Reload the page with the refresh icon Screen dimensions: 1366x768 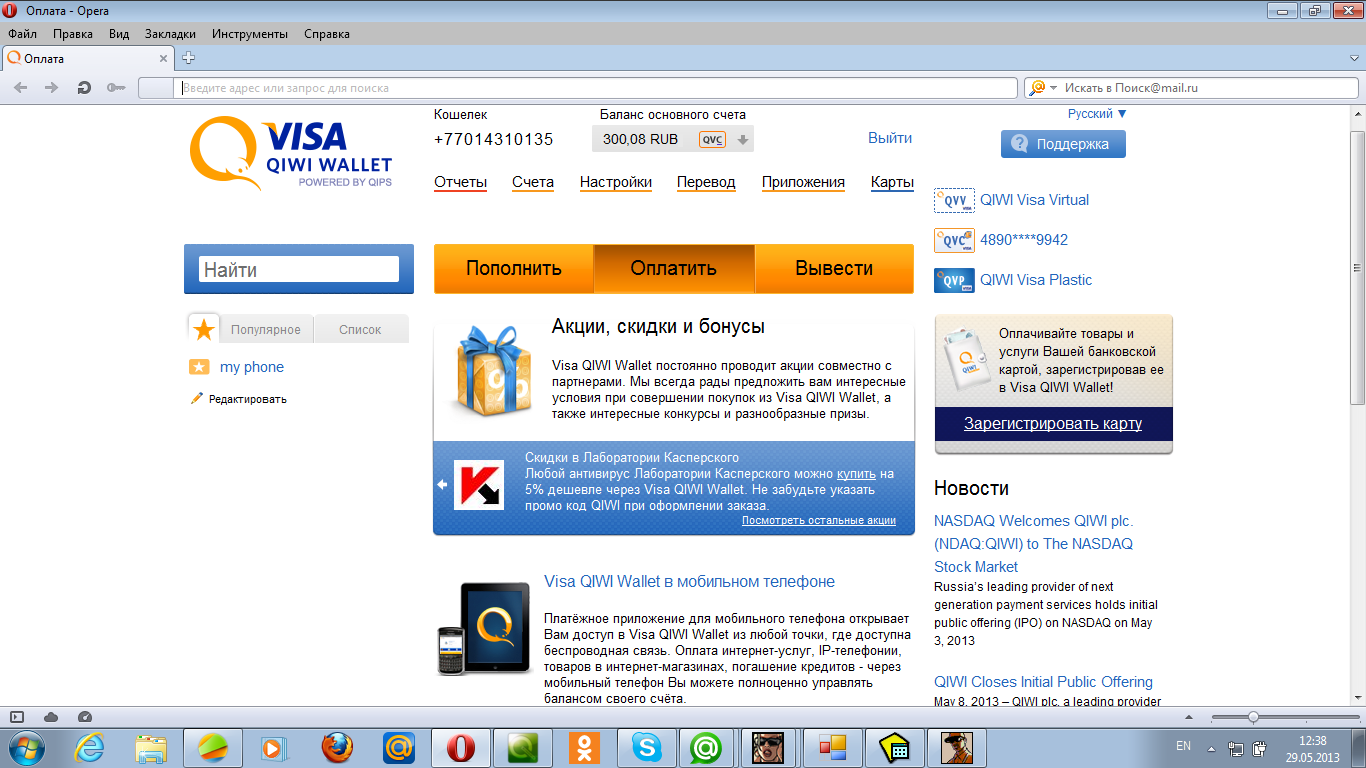click(x=85, y=88)
